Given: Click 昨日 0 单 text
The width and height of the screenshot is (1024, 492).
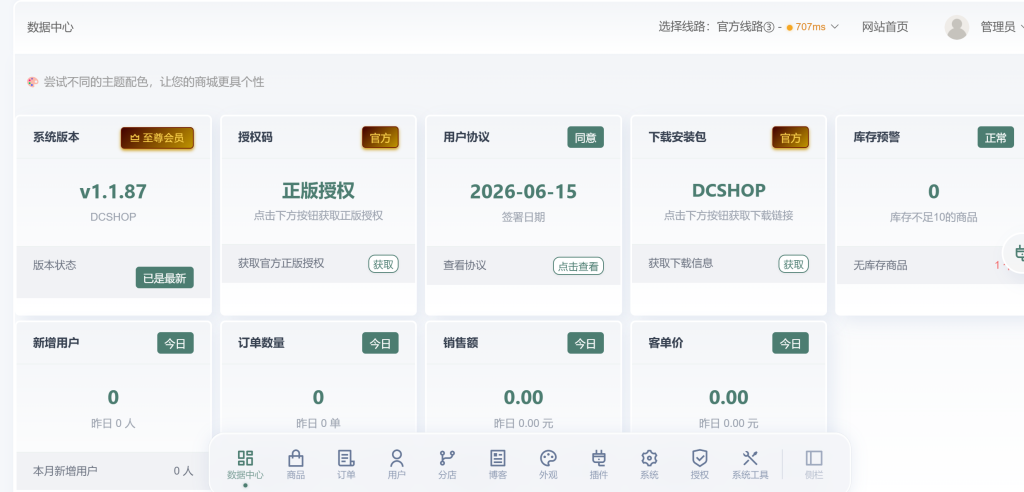Looking at the screenshot, I should (x=318, y=423).
